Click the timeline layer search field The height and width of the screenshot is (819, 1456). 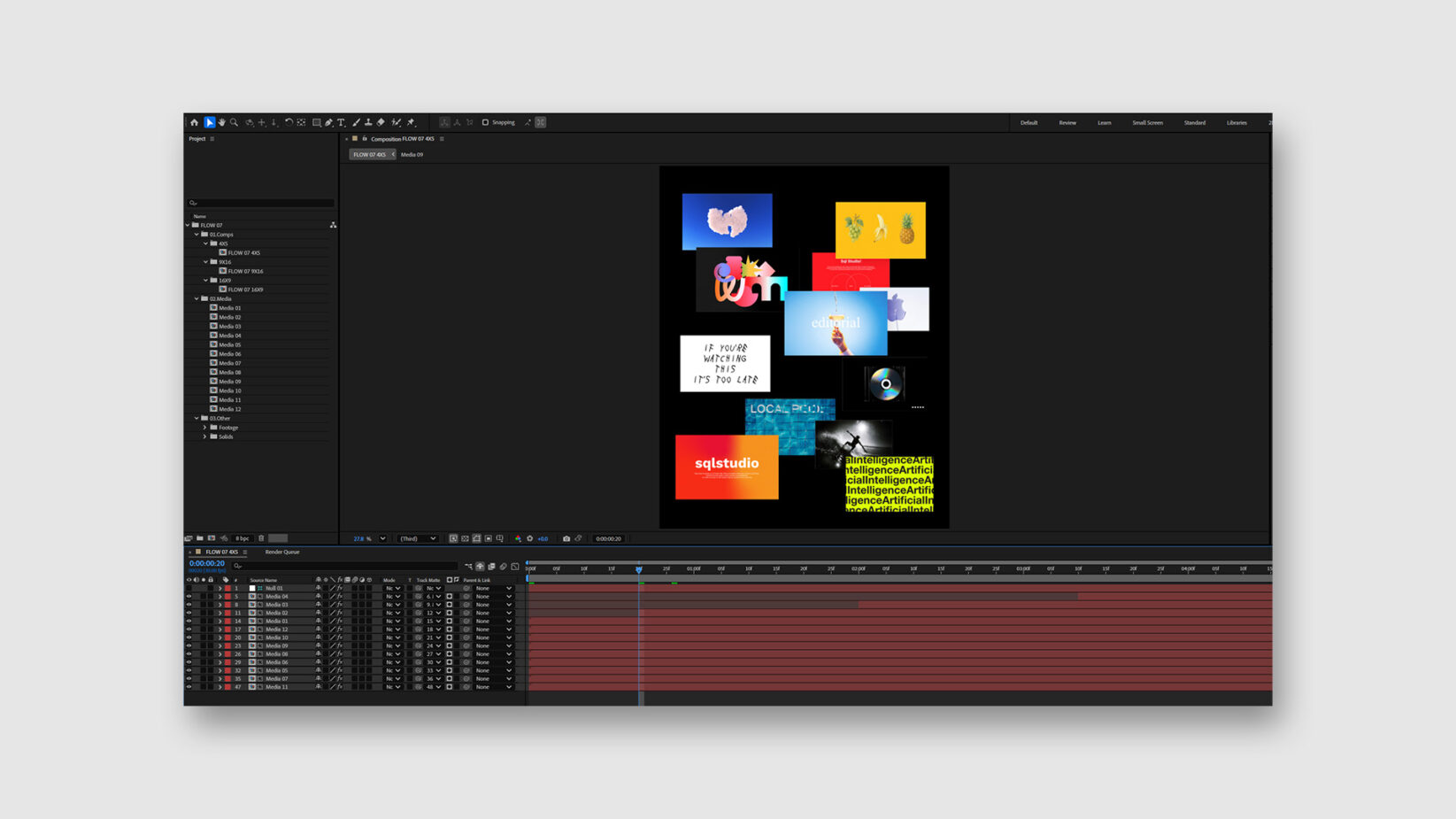pyautogui.click(x=345, y=567)
